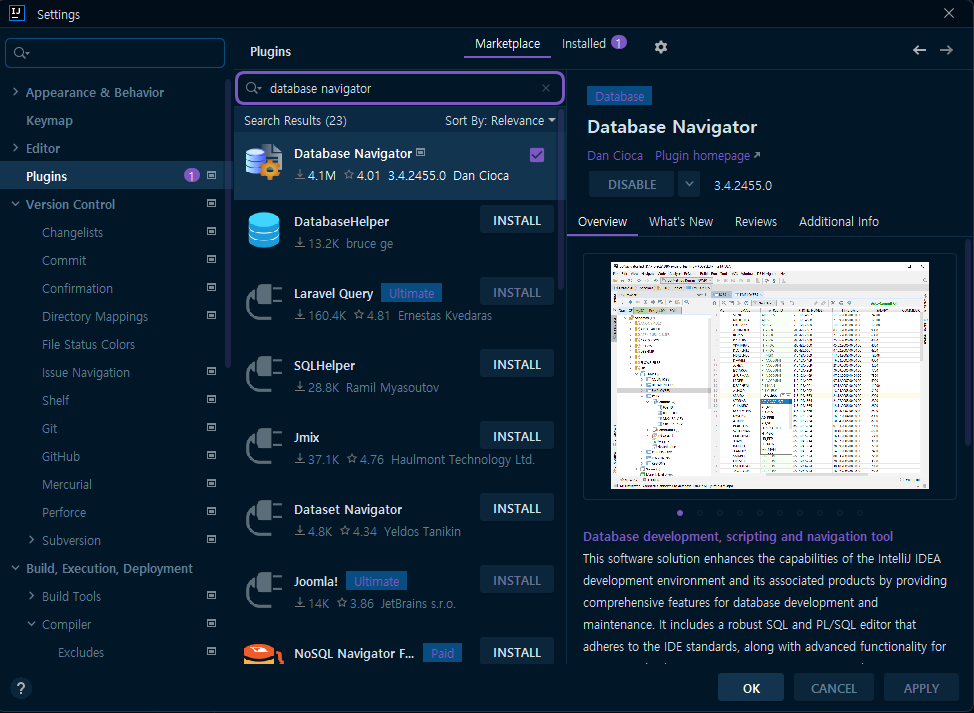Expand the Editor settings node
Viewport: 974px width, 713px height.
pyautogui.click(x=16, y=148)
